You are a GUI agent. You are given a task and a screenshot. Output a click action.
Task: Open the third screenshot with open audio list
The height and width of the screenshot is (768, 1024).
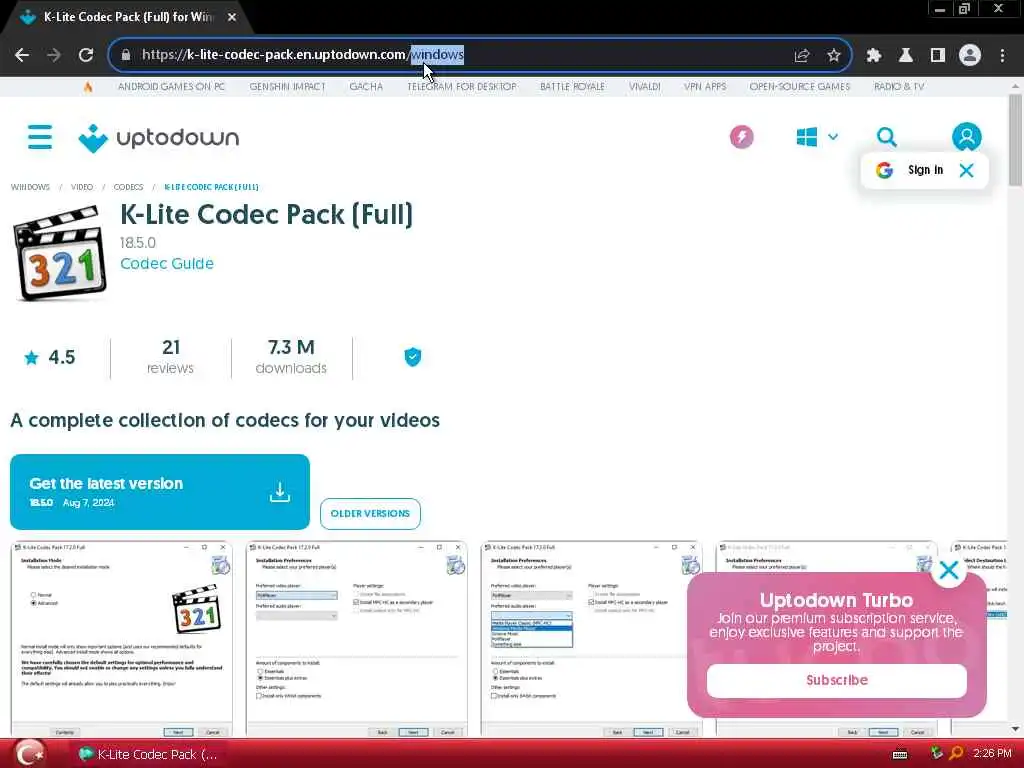click(592, 639)
